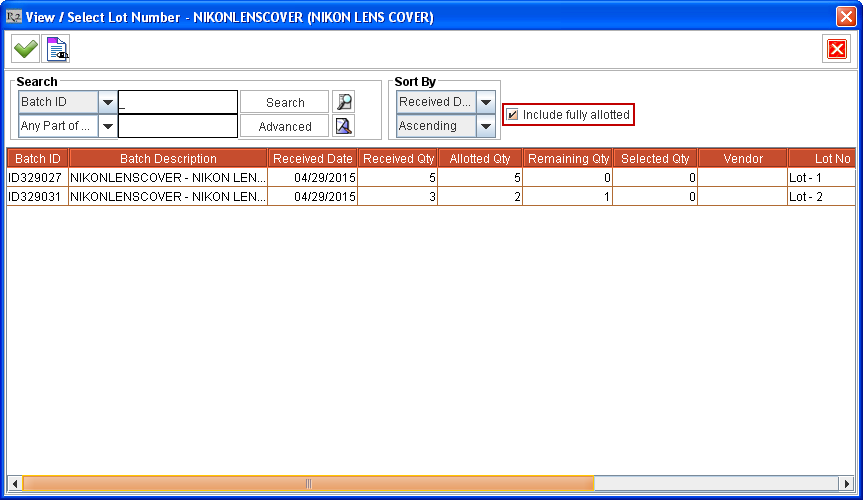Click the magnifier icon beside Search button
Image resolution: width=863 pixels, height=500 pixels.
coord(343,102)
